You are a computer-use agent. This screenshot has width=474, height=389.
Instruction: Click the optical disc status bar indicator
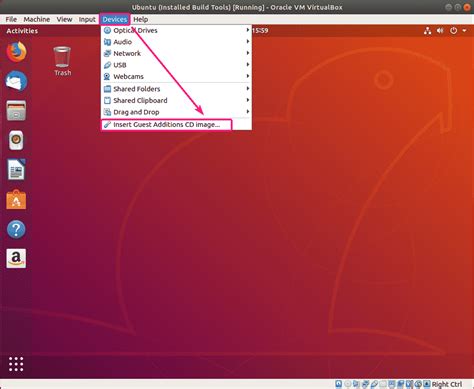tap(348, 384)
